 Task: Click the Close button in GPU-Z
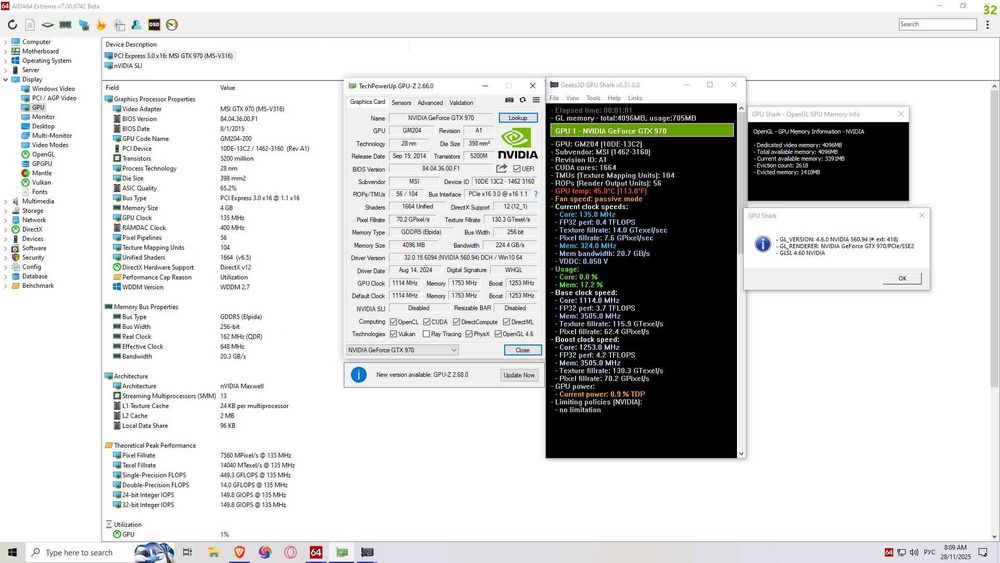522,350
